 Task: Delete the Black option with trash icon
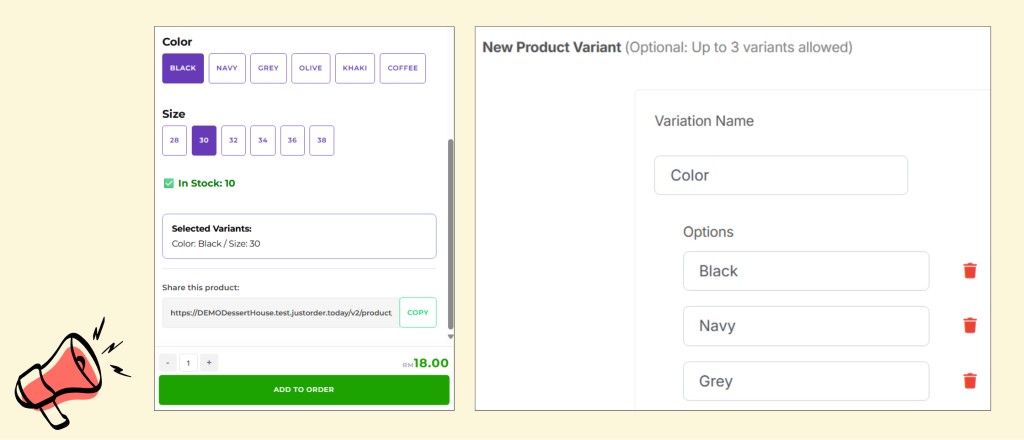pyautogui.click(x=969, y=271)
